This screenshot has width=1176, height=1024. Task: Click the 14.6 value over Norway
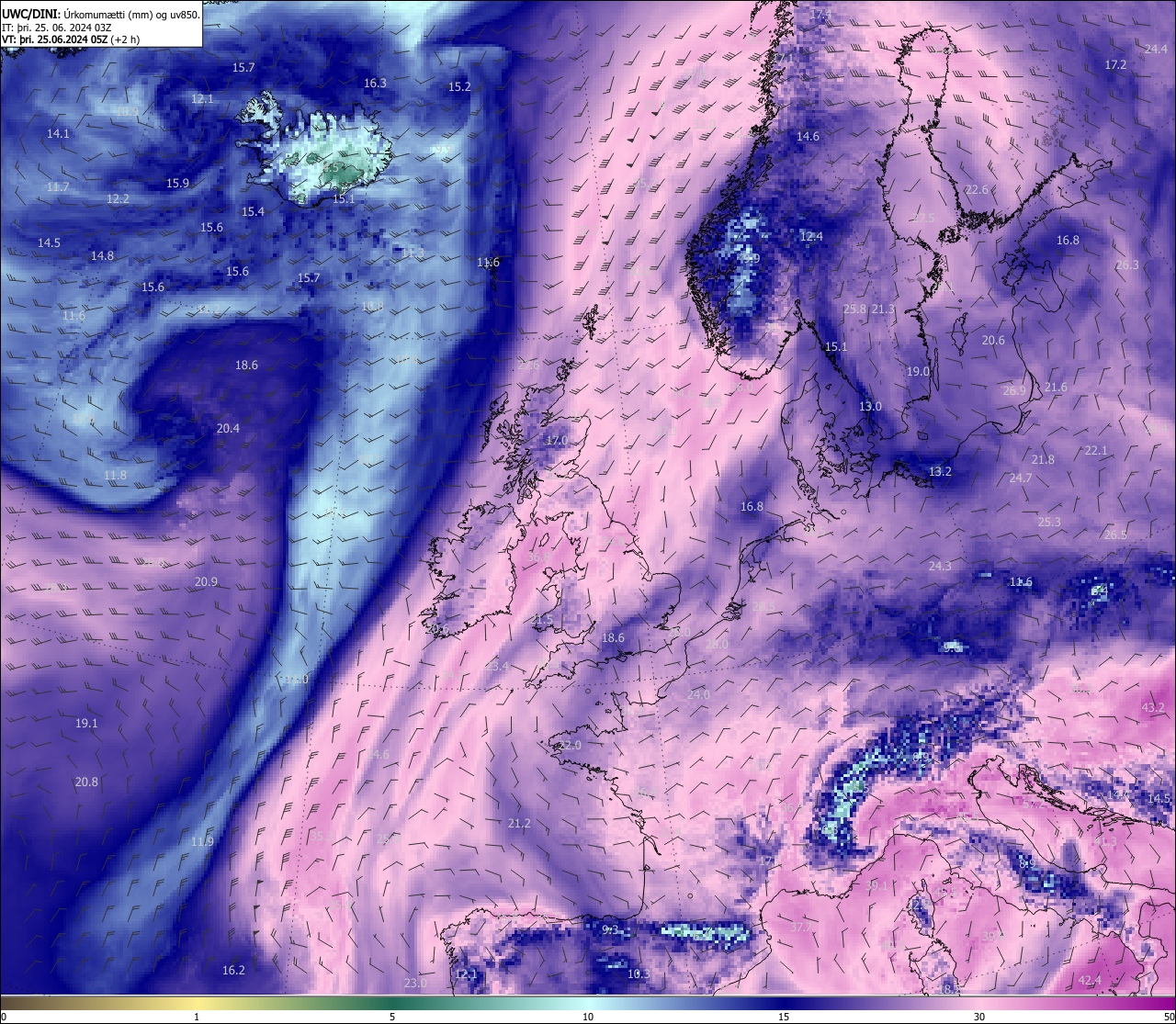(808, 137)
